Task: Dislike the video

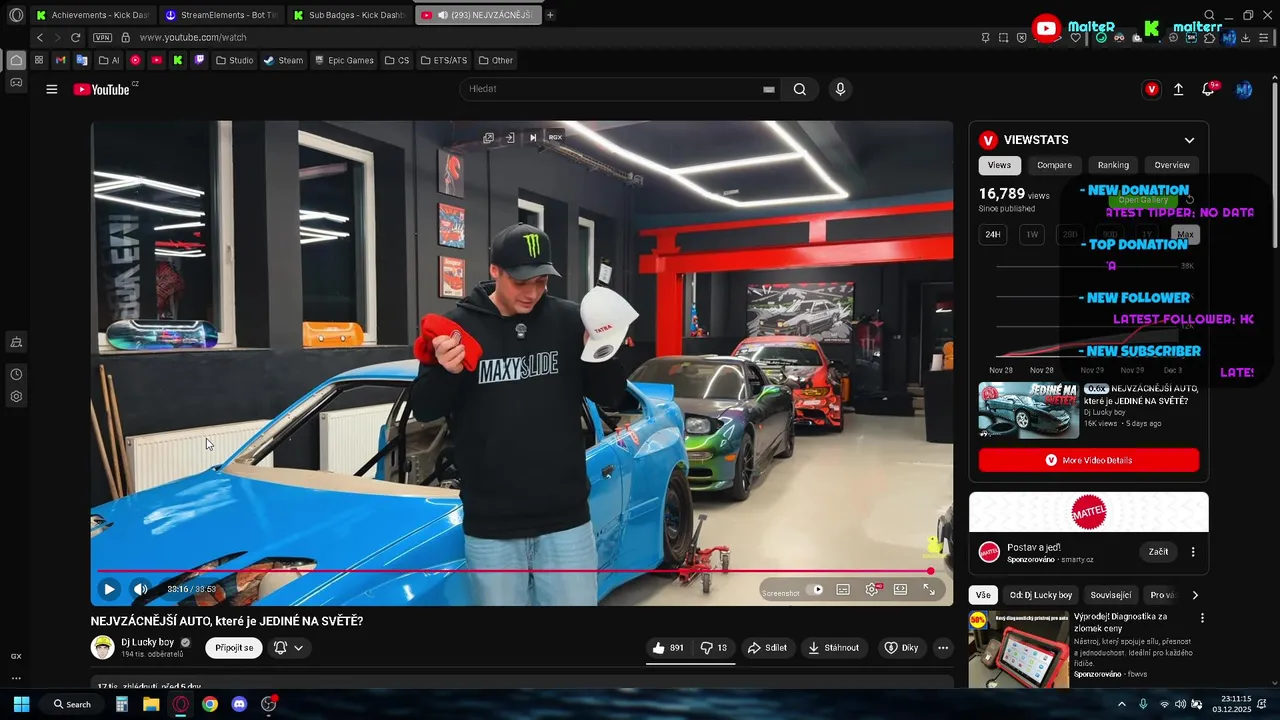Action: pos(714,648)
